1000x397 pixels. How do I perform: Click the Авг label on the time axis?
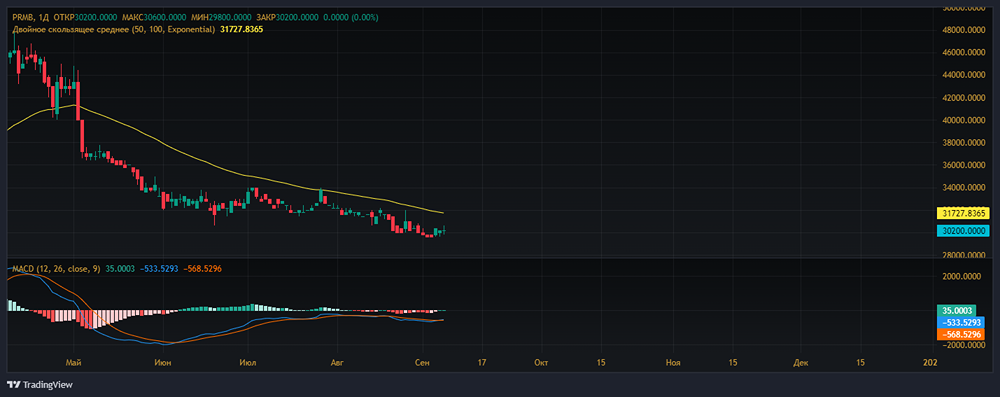point(337,363)
